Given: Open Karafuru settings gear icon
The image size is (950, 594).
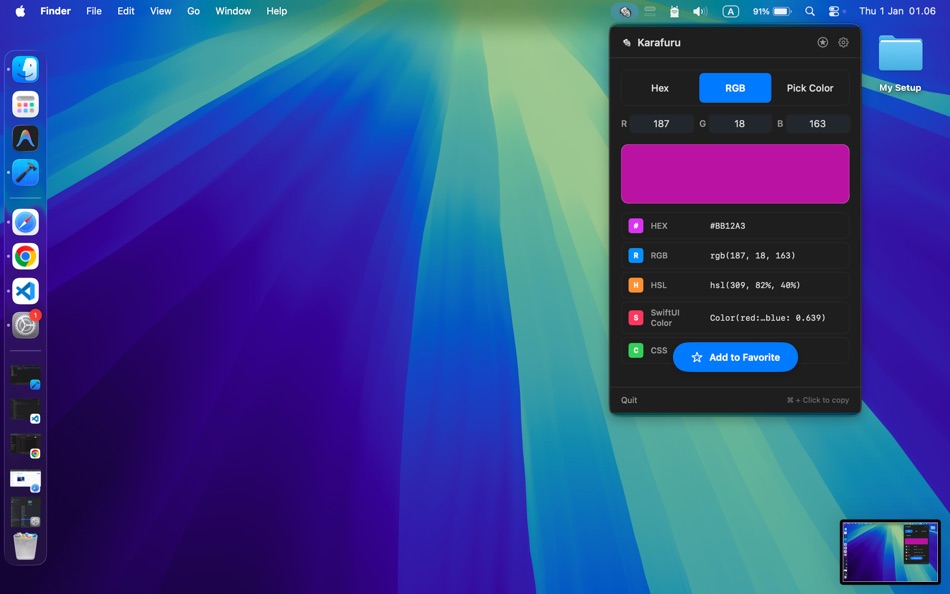Looking at the screenshot, I should [x=843, y=42].
